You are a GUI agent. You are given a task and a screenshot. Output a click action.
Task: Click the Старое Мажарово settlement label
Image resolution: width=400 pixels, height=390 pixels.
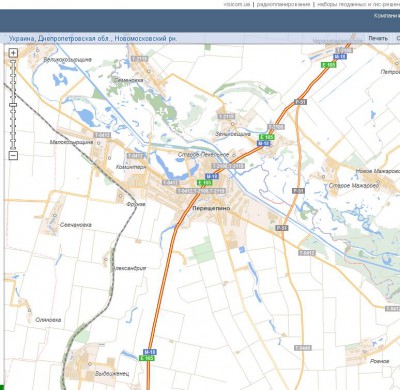pyautogui.click(x=354, y=185)
